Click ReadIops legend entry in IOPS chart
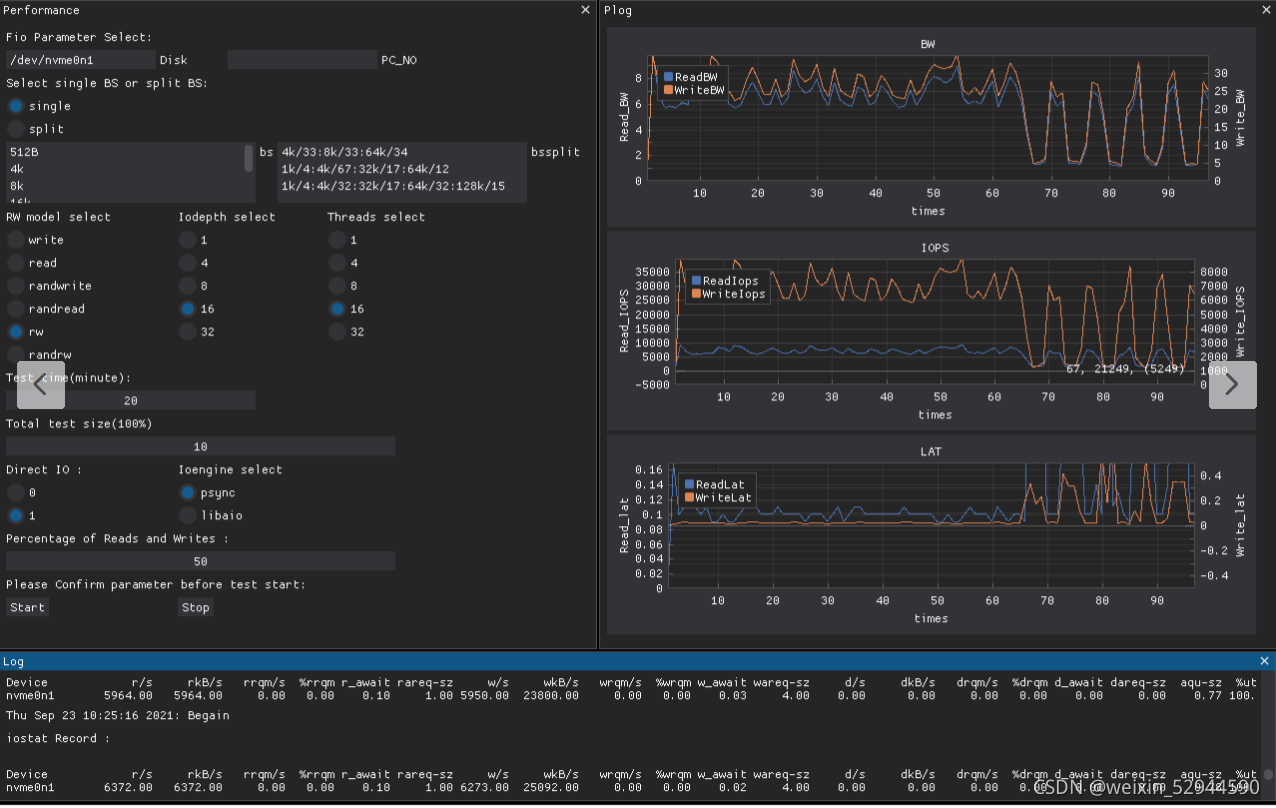The image size is (1276, 808). click(724, 281)
